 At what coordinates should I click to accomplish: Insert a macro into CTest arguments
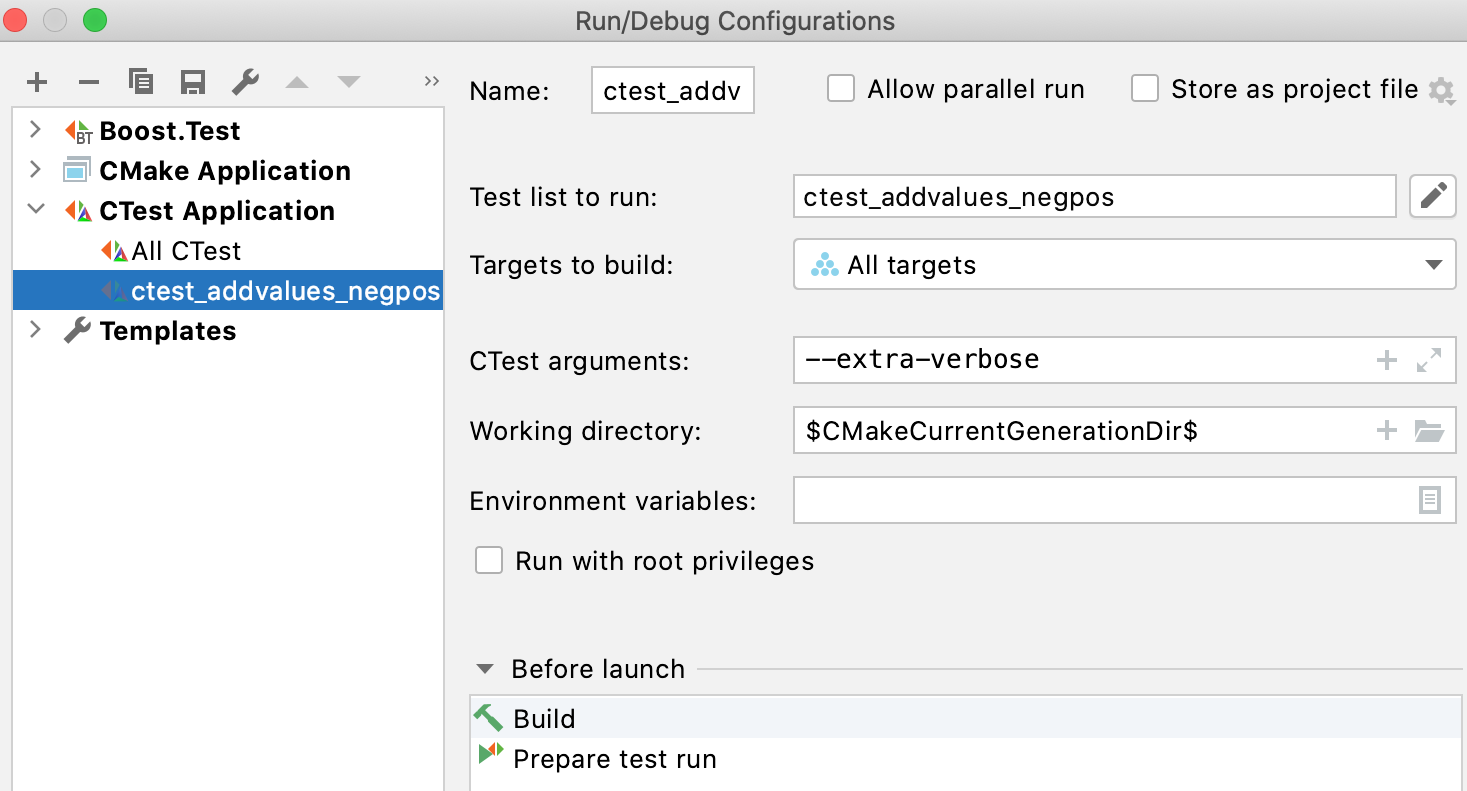pyautogui.click(x=1387, y=360)
